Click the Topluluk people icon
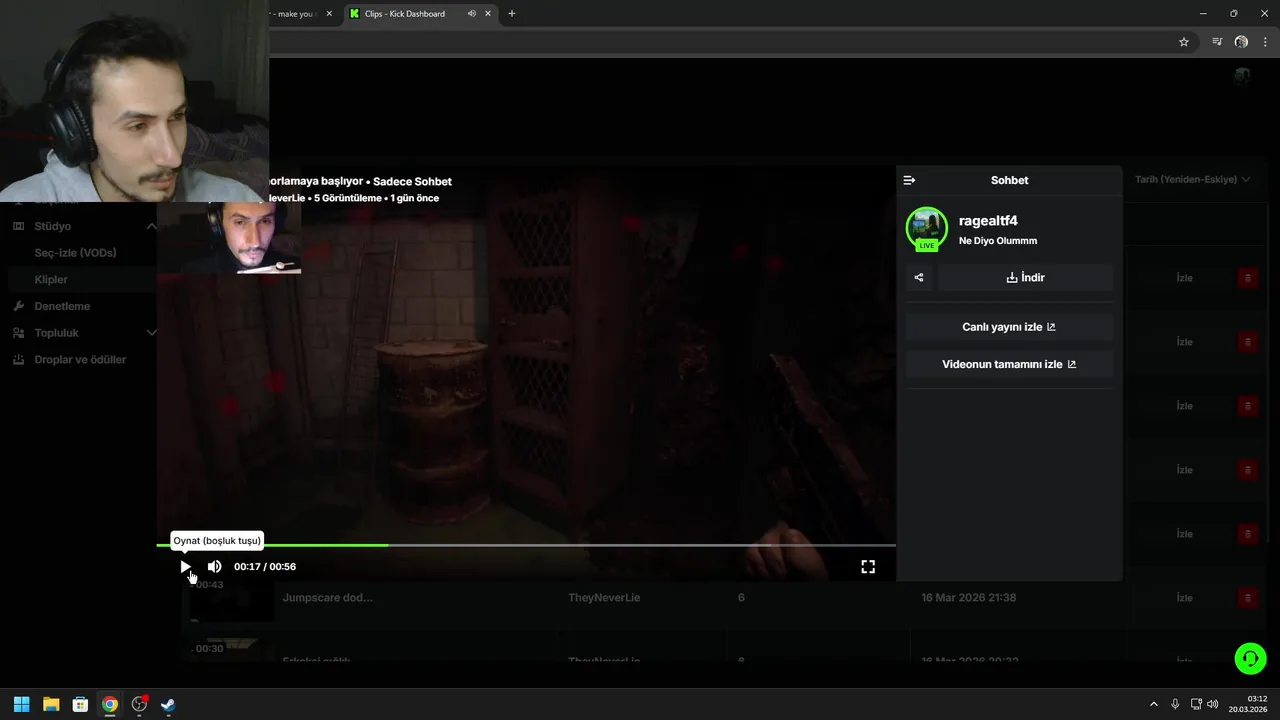Screen dimensions: 1280x720 tap(18, 333)
